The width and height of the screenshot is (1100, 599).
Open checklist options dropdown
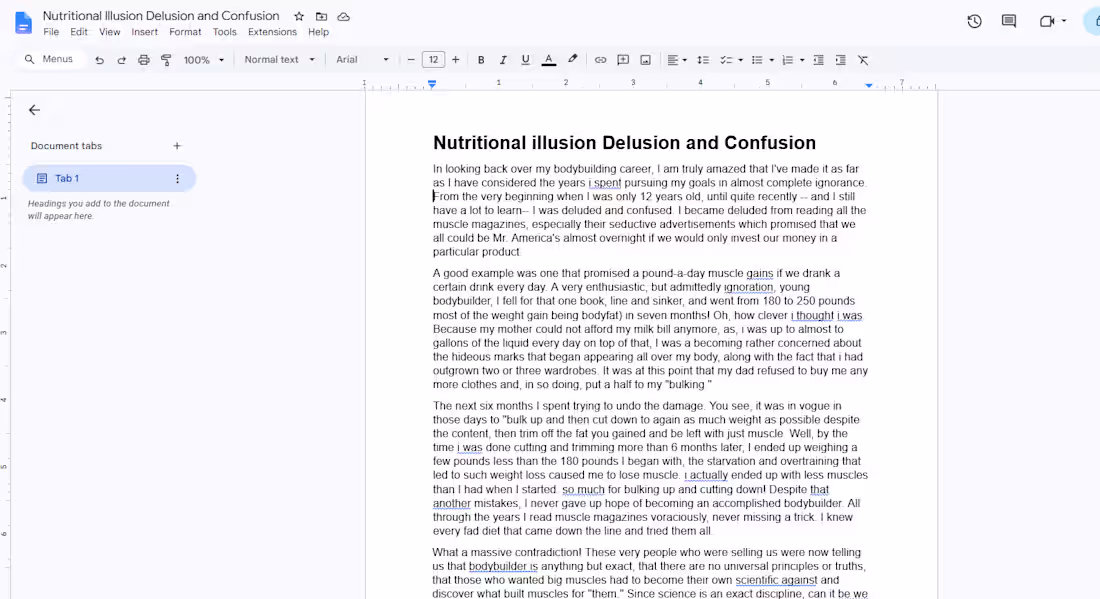(741, 60)
